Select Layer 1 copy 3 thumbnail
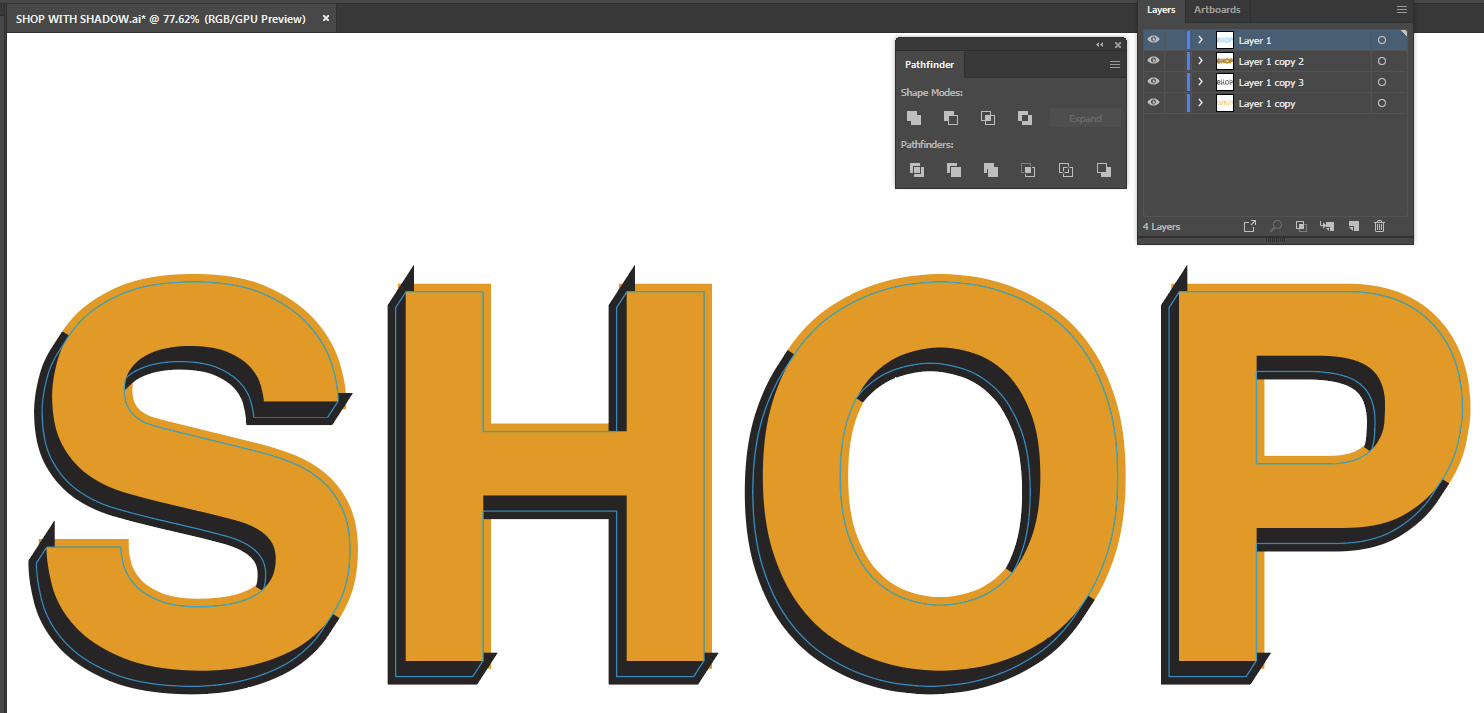 click(x=1225, y=82)
